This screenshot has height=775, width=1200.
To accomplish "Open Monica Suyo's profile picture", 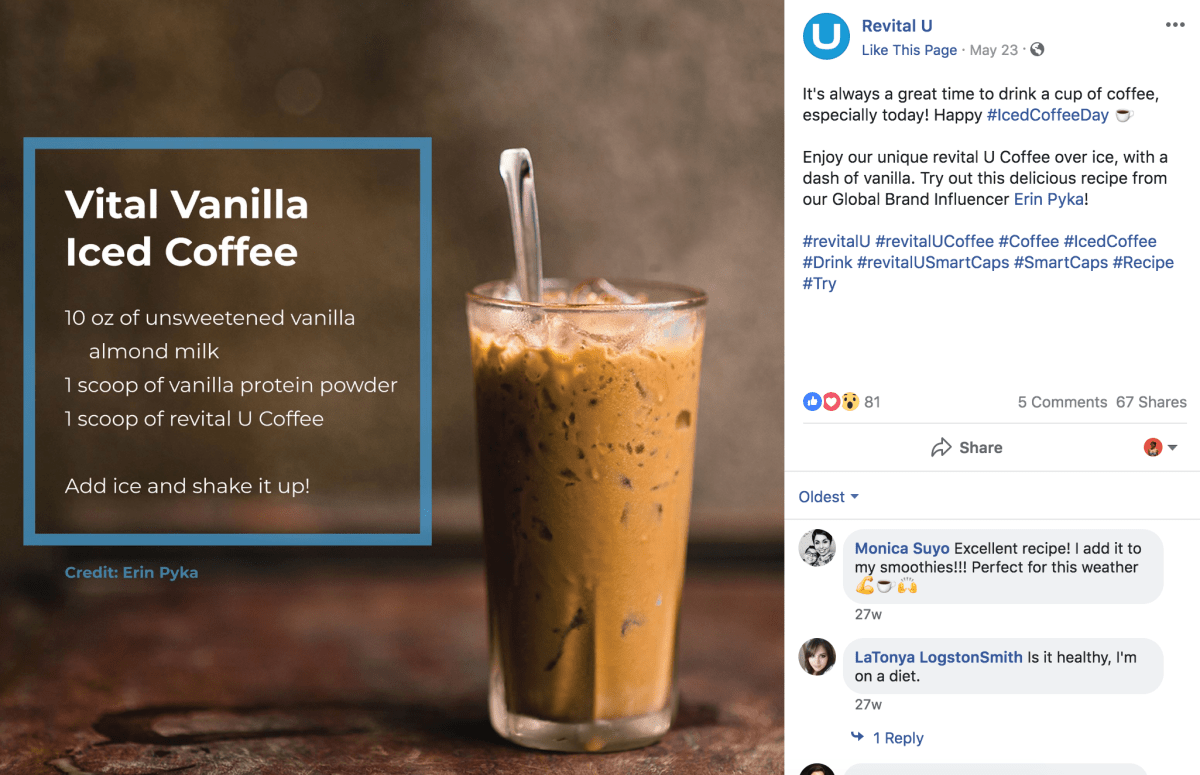I will pos(817,548).
